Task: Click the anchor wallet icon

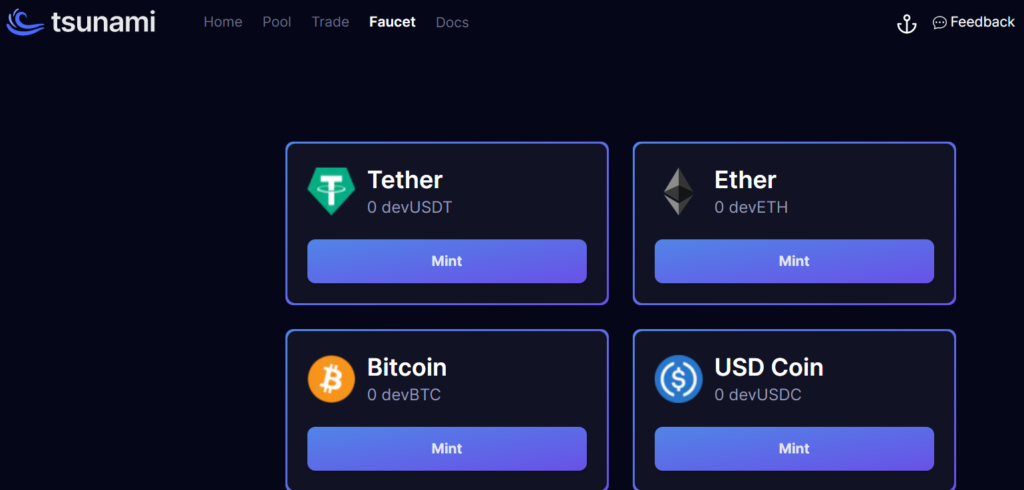Action: [x=906, y=23]
